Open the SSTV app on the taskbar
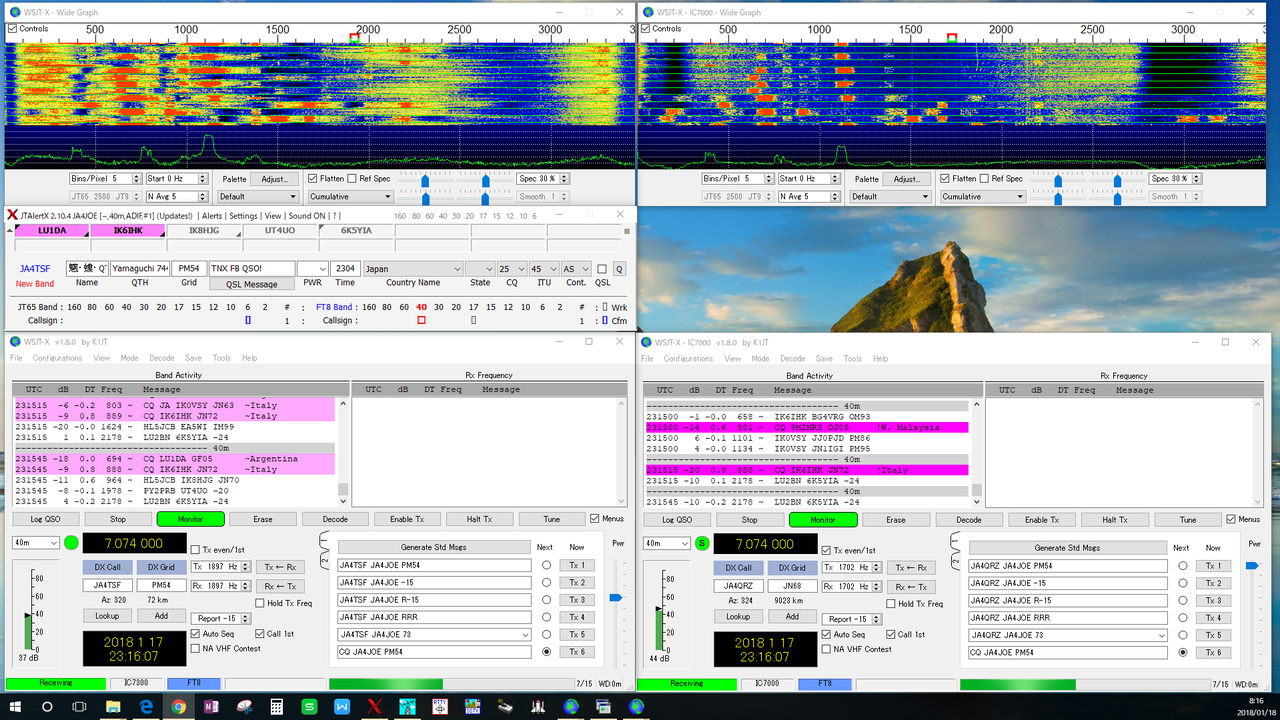Image resolution: width=1280 pixels, height=720 pixels. tap(473, 706)
